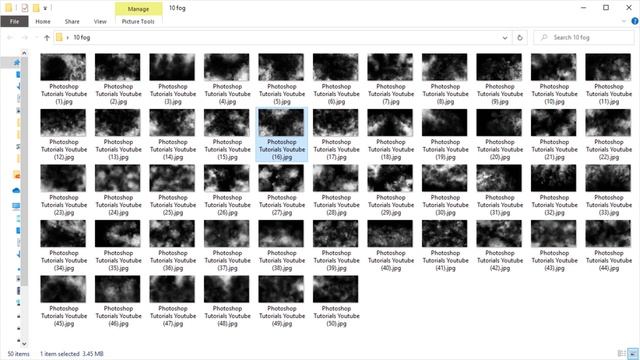This screenshot has height=360, width=640.
Task: Click file name text ending (40).jpg
Action: (391, 260)
